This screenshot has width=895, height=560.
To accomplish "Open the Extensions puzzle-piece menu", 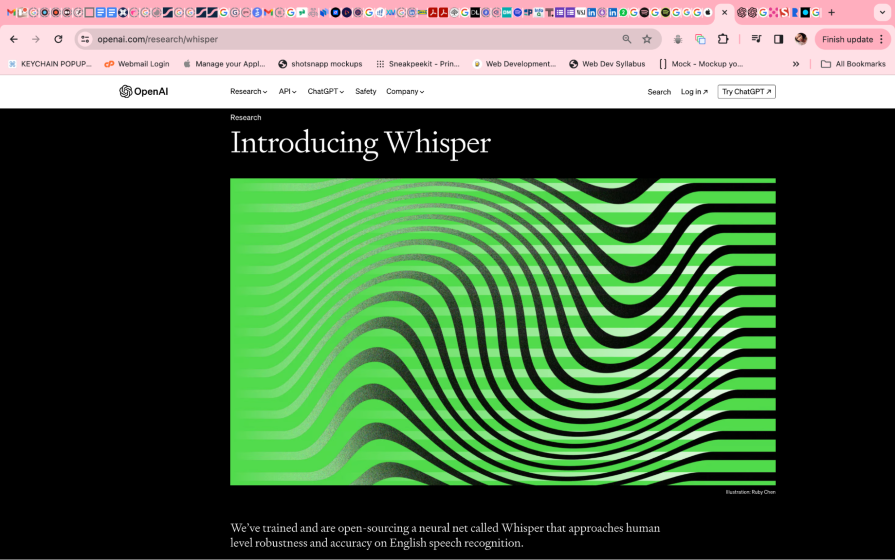I will (723, 39).
